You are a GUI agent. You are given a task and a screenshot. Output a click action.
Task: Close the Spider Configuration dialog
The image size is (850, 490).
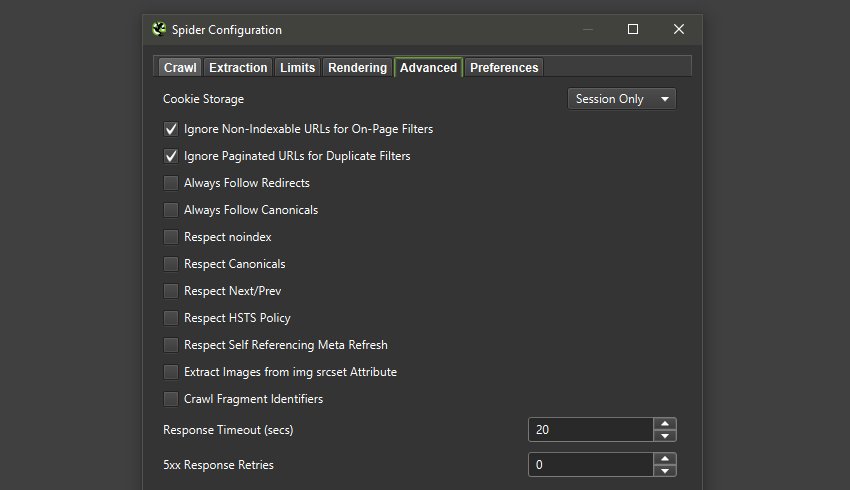pos(679,30)
